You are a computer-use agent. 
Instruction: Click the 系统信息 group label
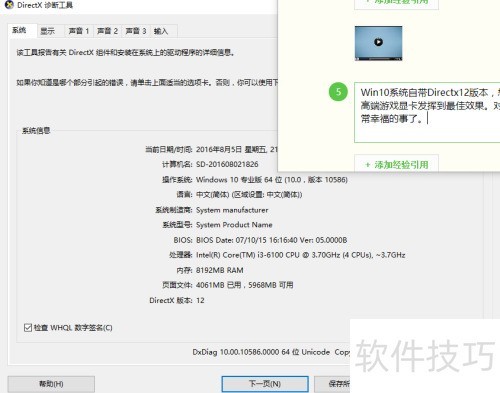click(36, 131)
